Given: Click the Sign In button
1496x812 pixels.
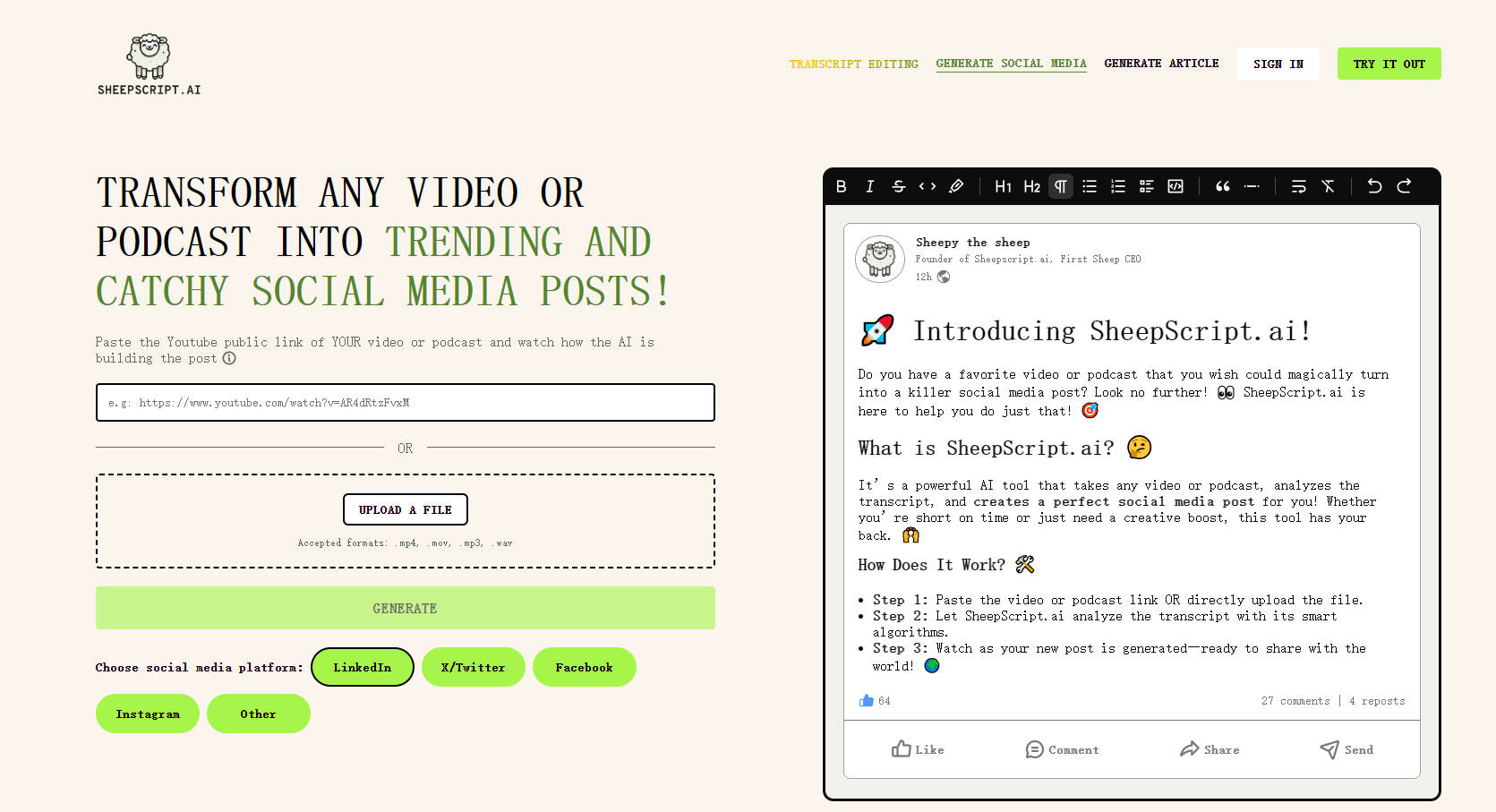Looking at the screenshot, I should click(x=1278, y=64).
